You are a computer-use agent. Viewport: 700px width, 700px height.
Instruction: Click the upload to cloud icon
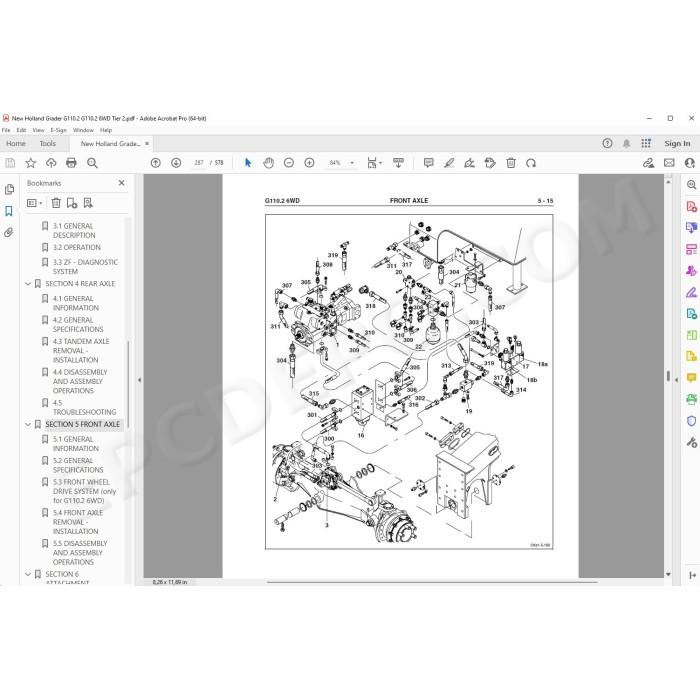pos(51,163)
